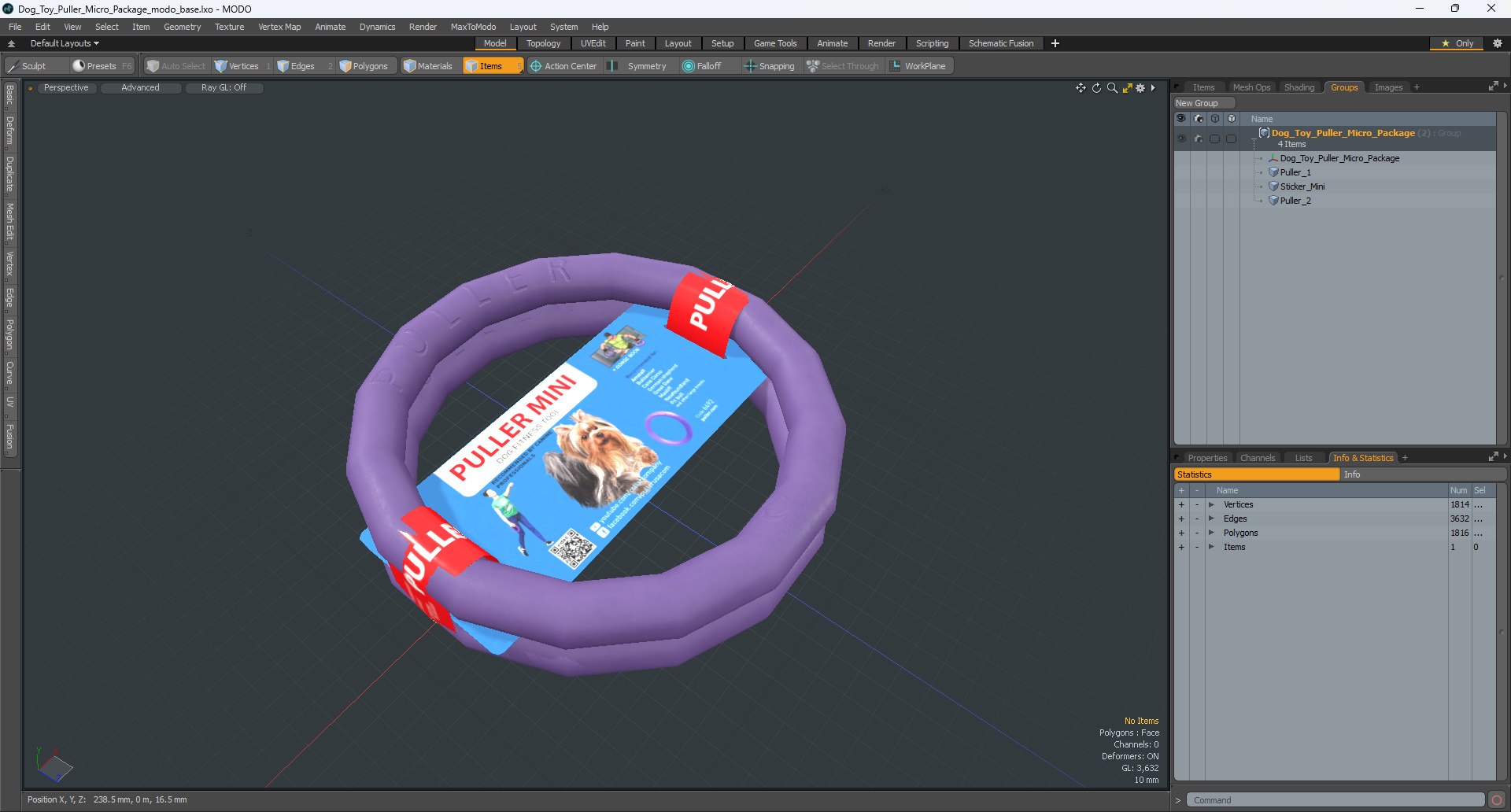Toggle the Only layout star button
This screenshot has height=812, width=1511.
click(x=1457, y=44)
